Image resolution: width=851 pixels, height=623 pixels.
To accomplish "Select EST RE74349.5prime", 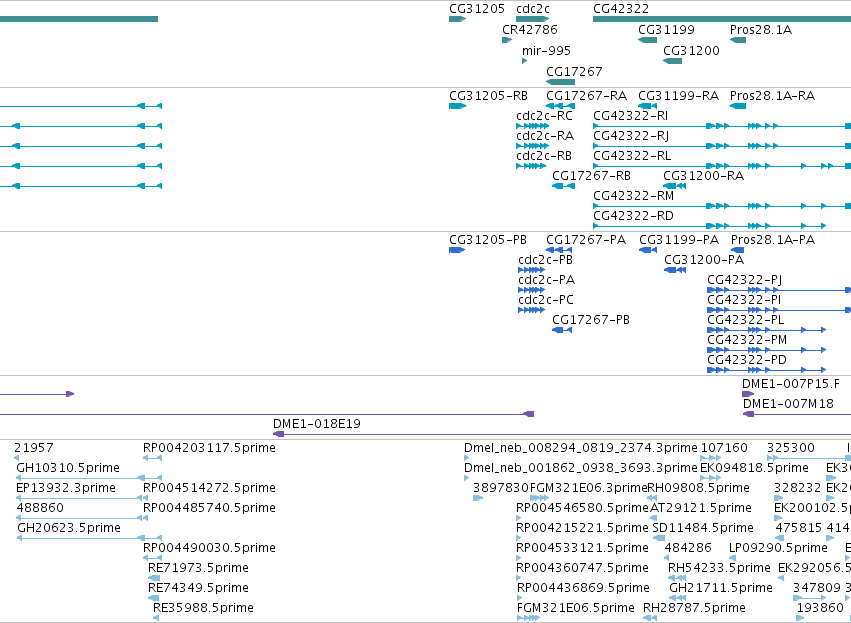I will click(x=154, y=598).
